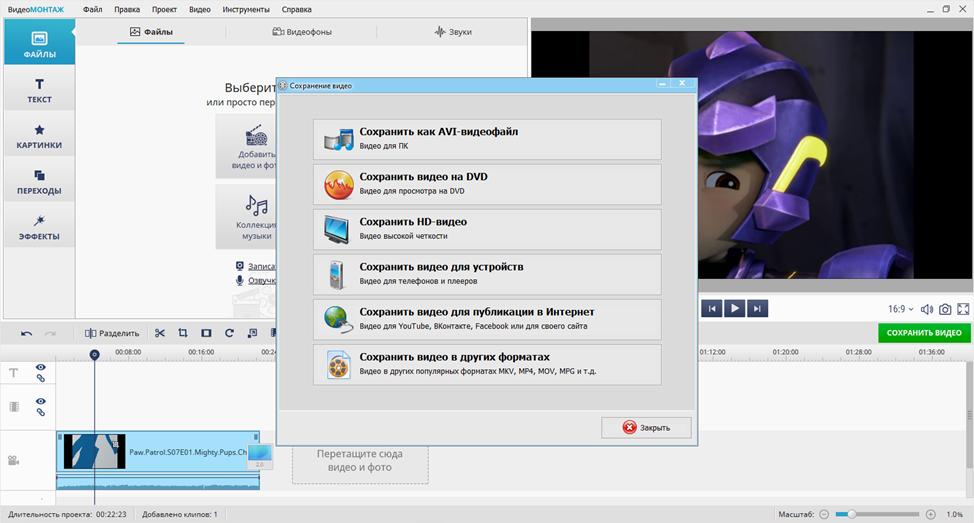974x523 pixels.
Task: Click the Коллекция музыки music icon
Action: 257,205
